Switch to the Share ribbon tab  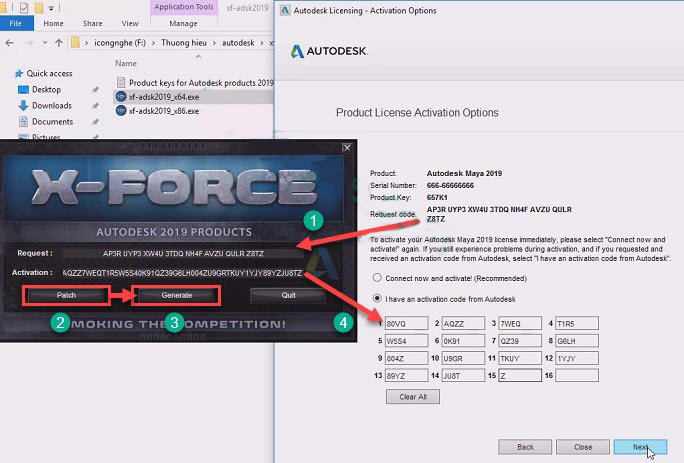click(92, 24)
